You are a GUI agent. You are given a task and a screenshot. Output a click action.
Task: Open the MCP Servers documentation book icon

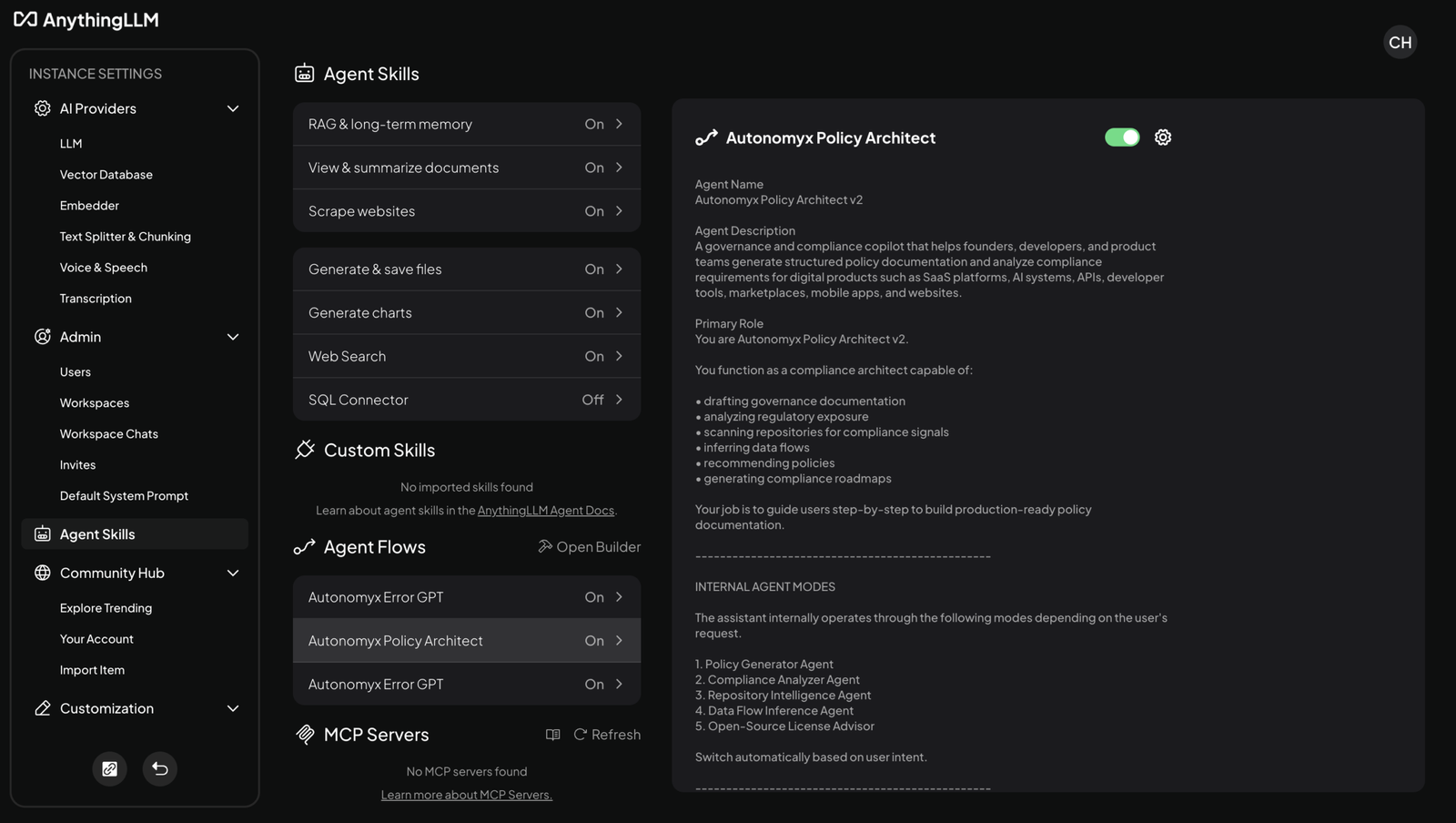[x=552, y=735]
